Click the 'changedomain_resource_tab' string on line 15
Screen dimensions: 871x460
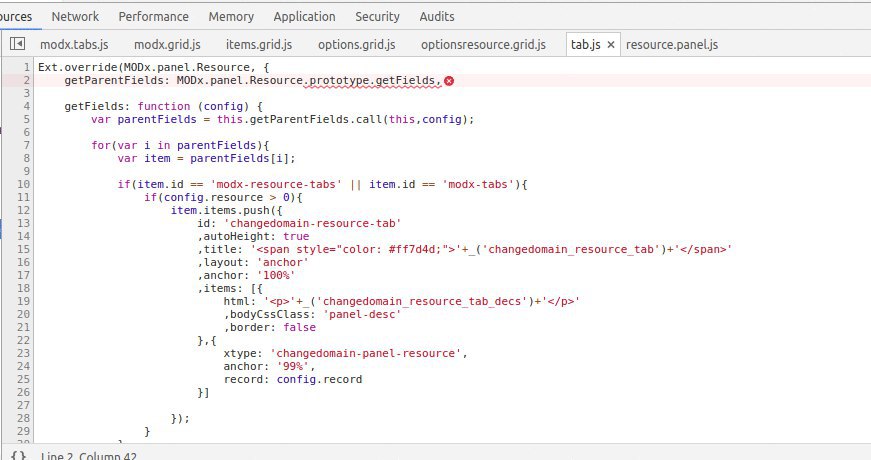click(570, 249)
